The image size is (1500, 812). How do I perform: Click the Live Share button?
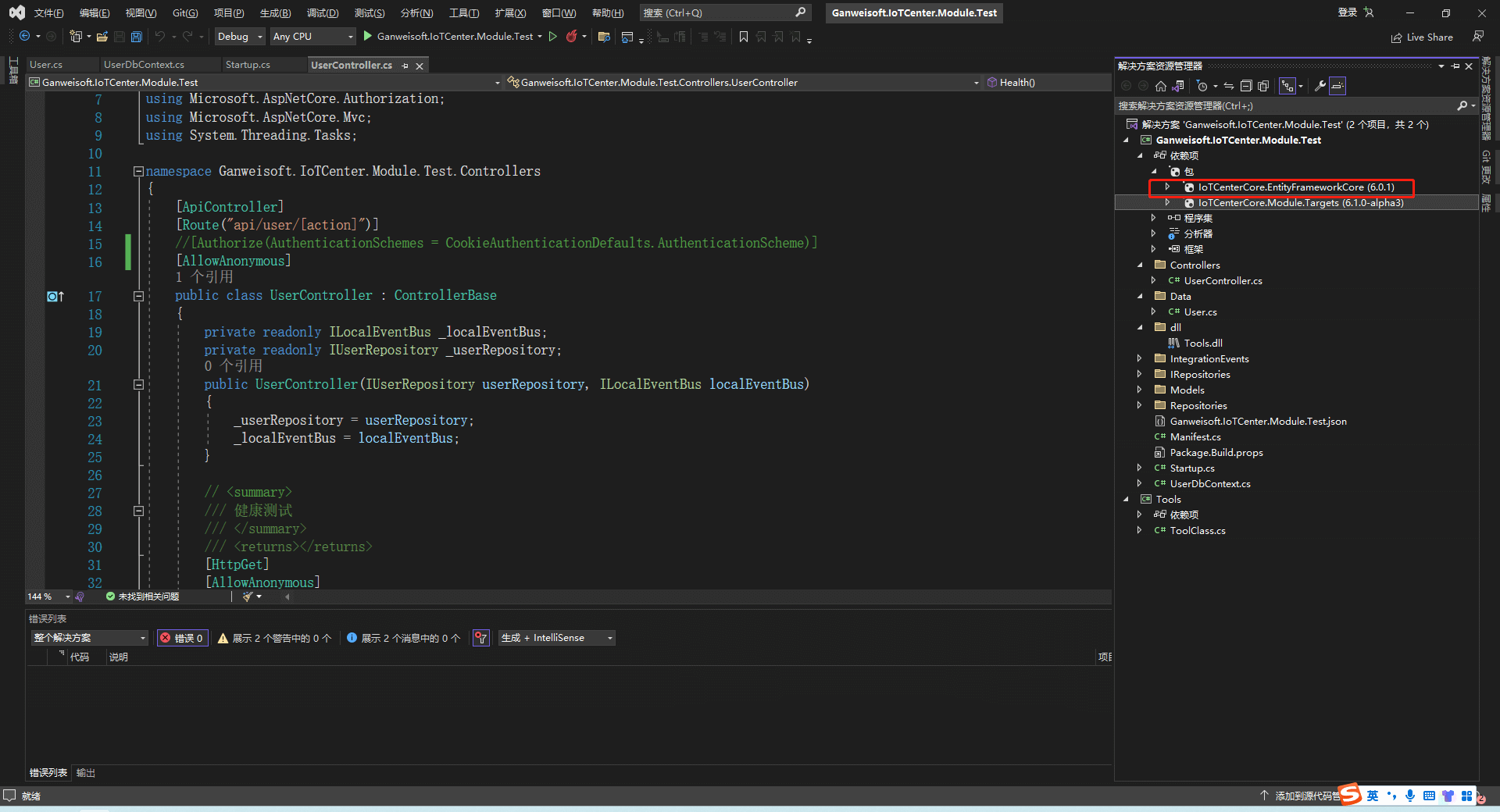[x=1422, y=37]
